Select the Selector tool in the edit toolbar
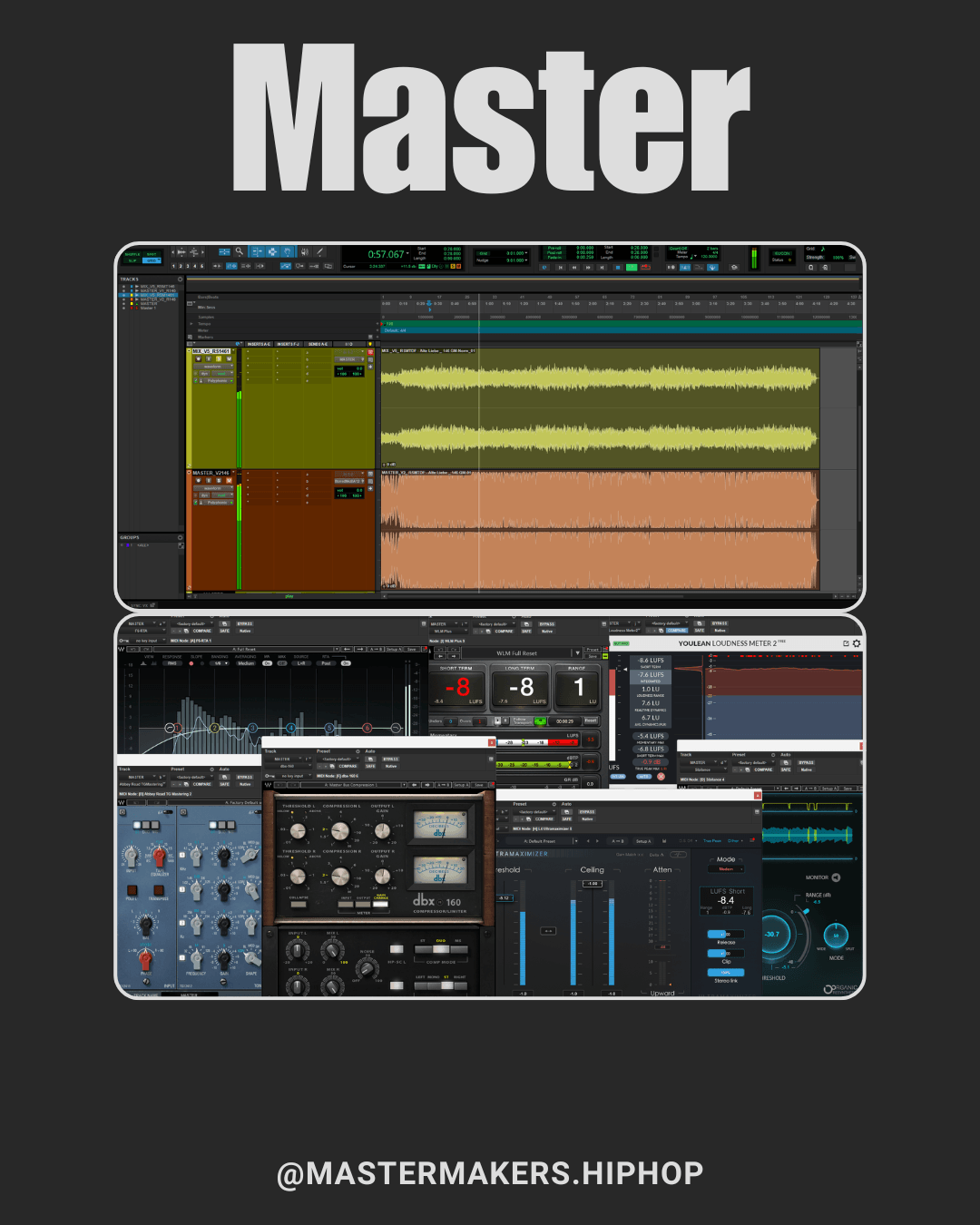This screenshot has width=980, height=1225. pos(273,250)
